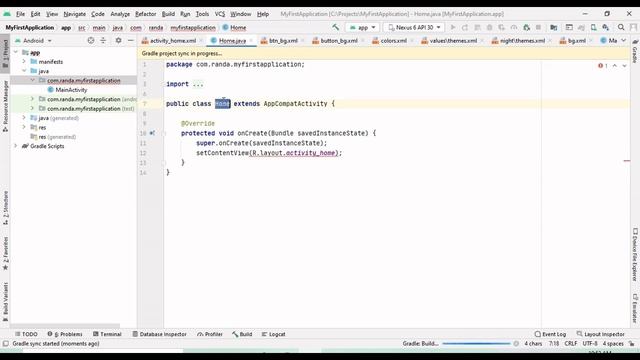640x360 pixels.
Task: Open the app run configuration dropdown
Action: pyautogui.click(x=362, y=27)
